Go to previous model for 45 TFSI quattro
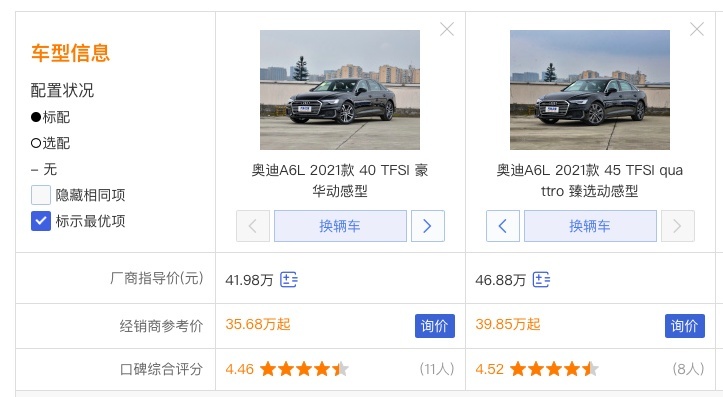The width and height of the screenshot is (723, 397). tap(503, 226)
